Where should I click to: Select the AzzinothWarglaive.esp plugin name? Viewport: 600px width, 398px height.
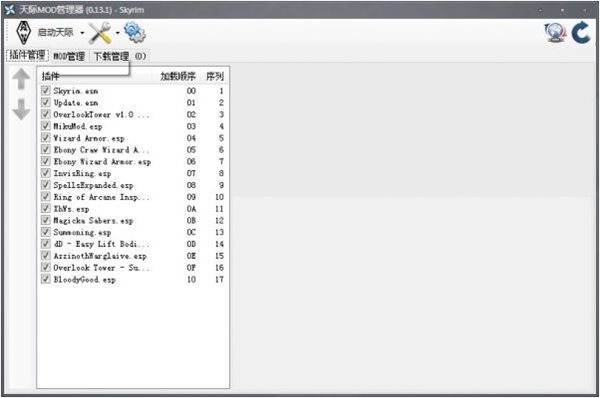100,256
